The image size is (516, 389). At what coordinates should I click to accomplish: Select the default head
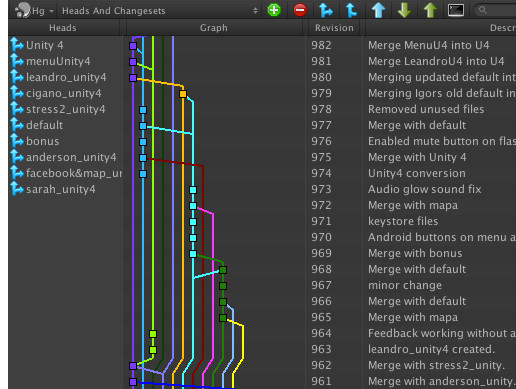coord(44,125)
